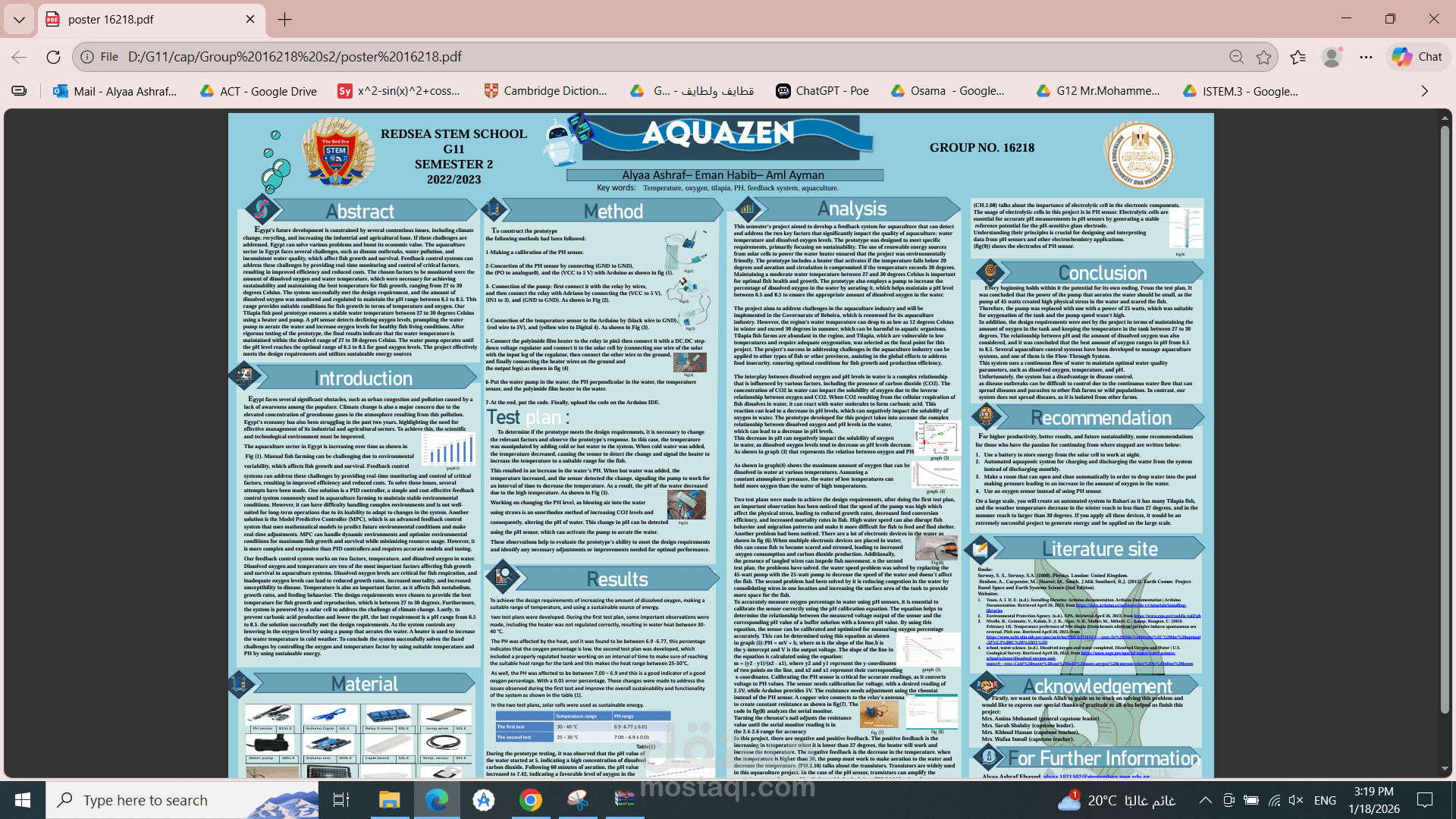Image resolution: width=1456 pixels, height=819 pixels.
Task: Open the browser profile avatar
Action: click(1332, 57)
